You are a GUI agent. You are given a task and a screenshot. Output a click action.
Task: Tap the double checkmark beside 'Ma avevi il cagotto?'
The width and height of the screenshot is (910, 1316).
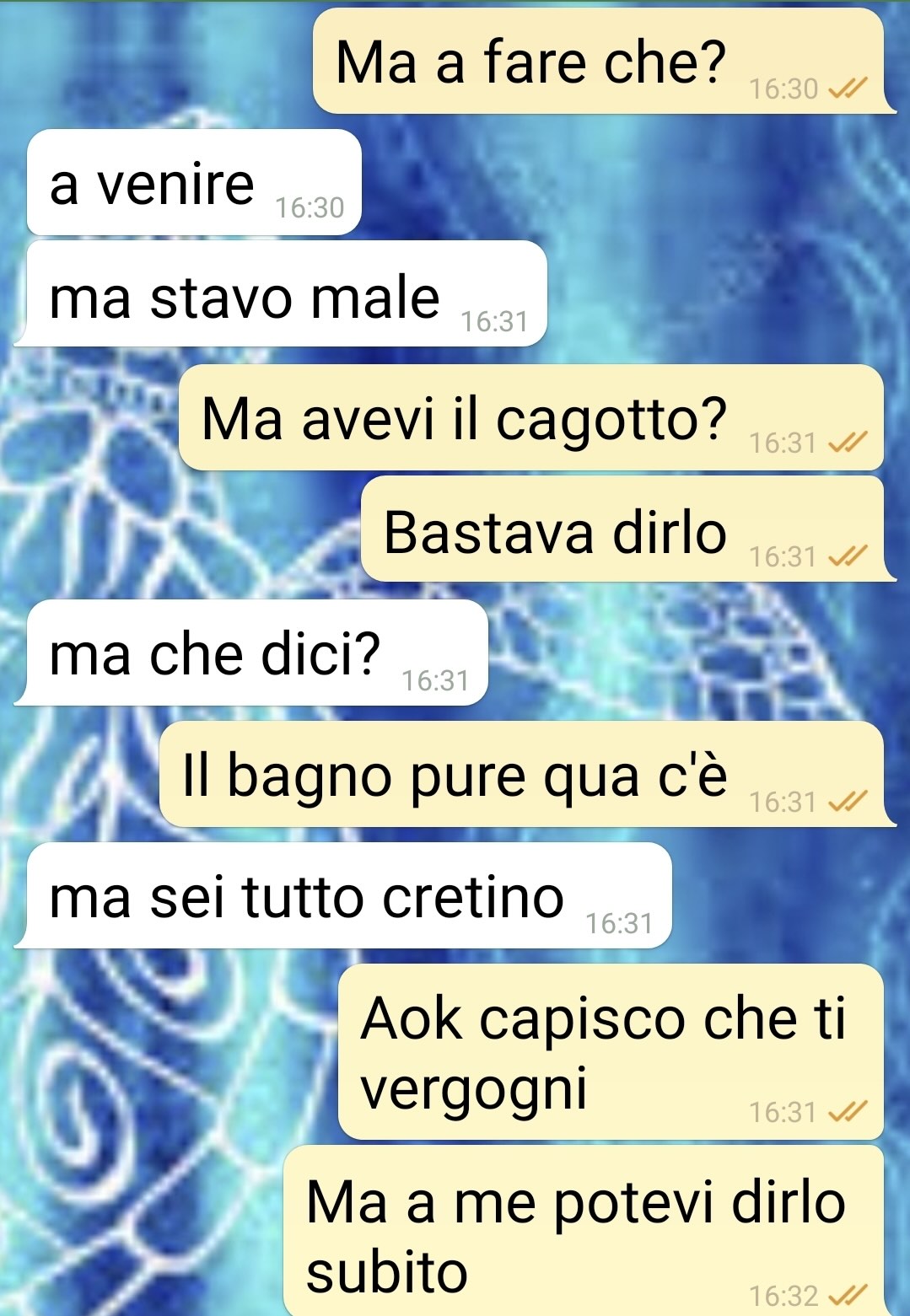[848, 443]
